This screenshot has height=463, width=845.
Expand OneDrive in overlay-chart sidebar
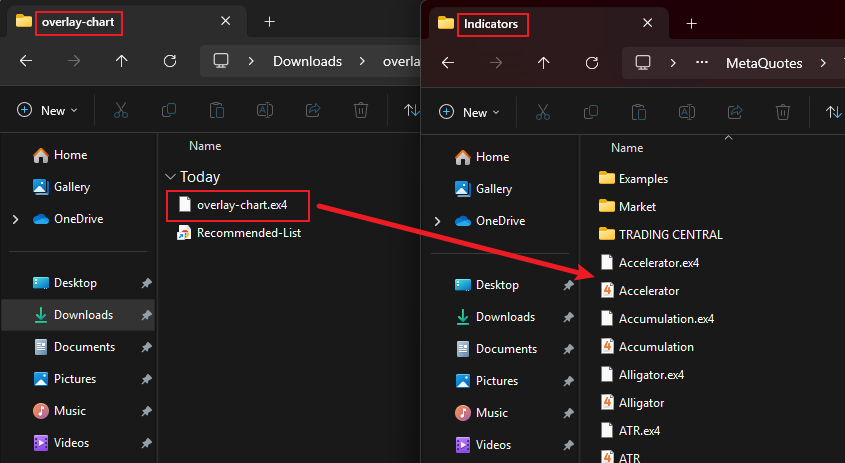click(16, 219)
